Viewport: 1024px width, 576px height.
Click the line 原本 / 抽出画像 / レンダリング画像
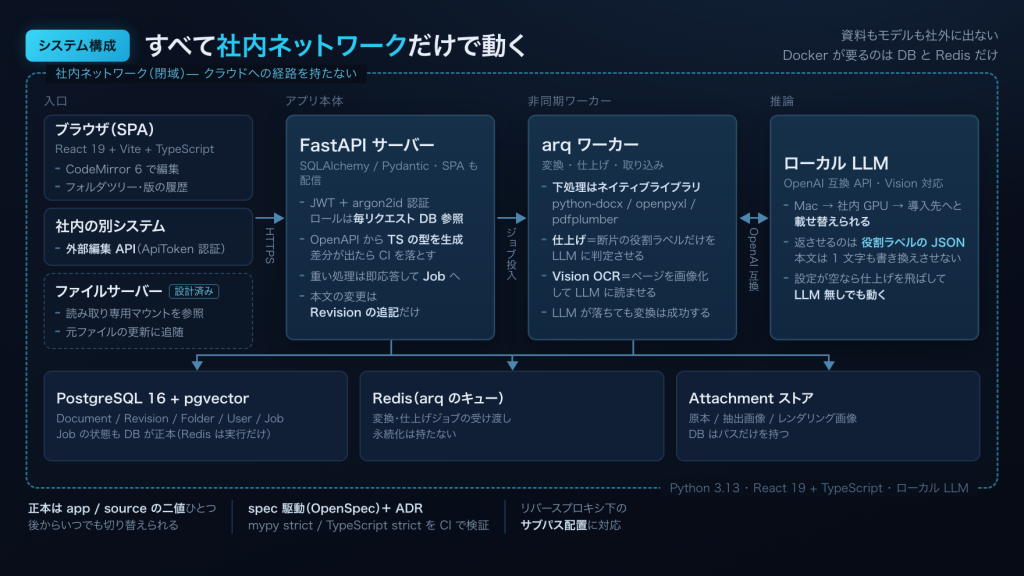[773, 419]
